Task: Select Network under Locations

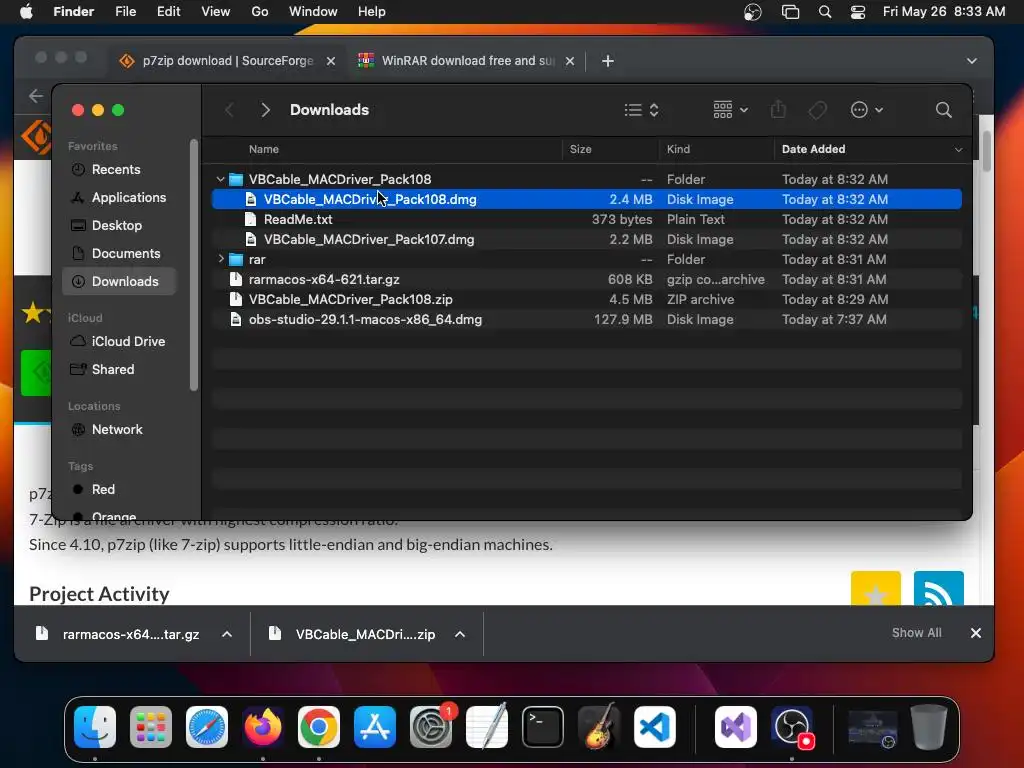Action: click(119, 430)
